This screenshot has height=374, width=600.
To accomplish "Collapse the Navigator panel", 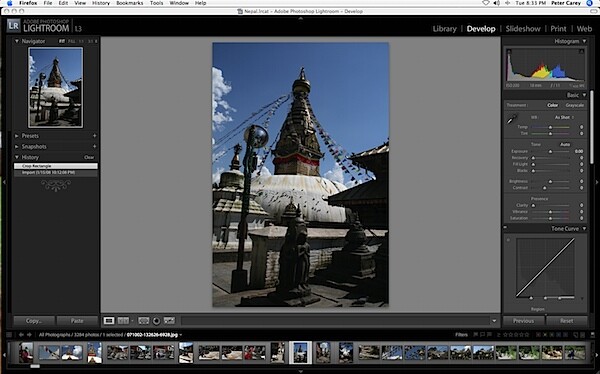I will click(16, 41).
